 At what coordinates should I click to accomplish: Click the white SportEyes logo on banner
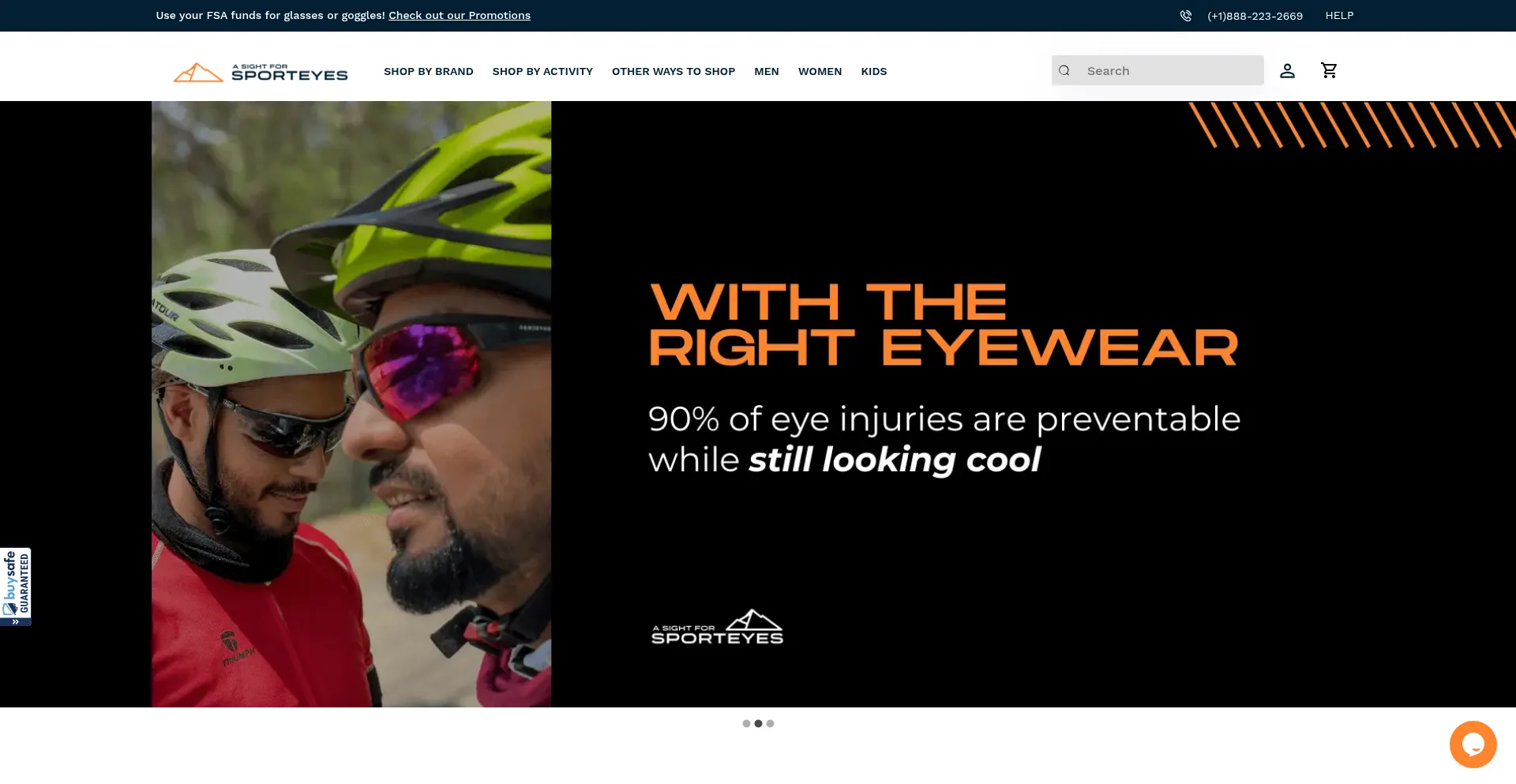717,627
